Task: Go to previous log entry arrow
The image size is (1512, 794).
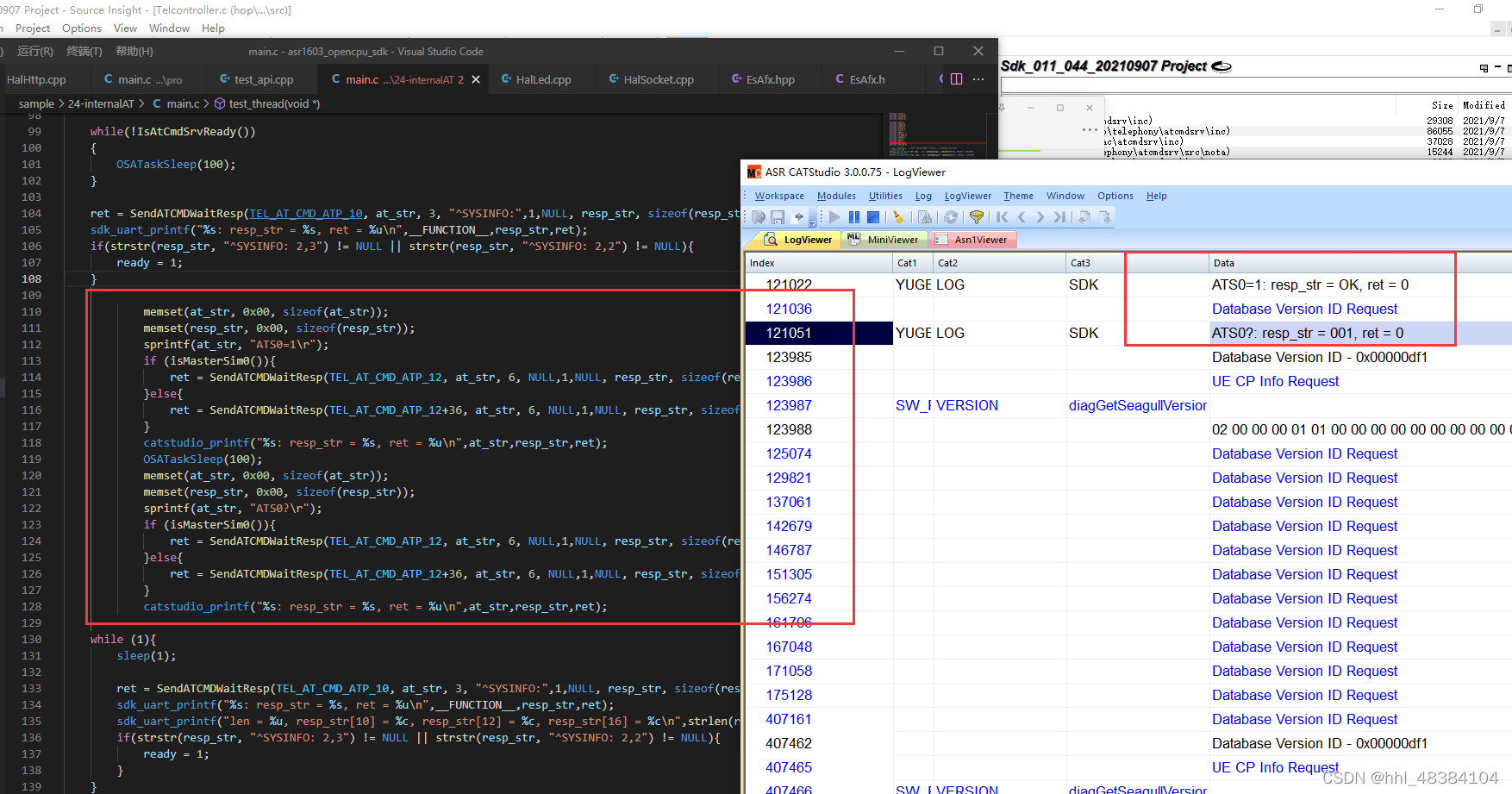Action: tap(1022, 217)
